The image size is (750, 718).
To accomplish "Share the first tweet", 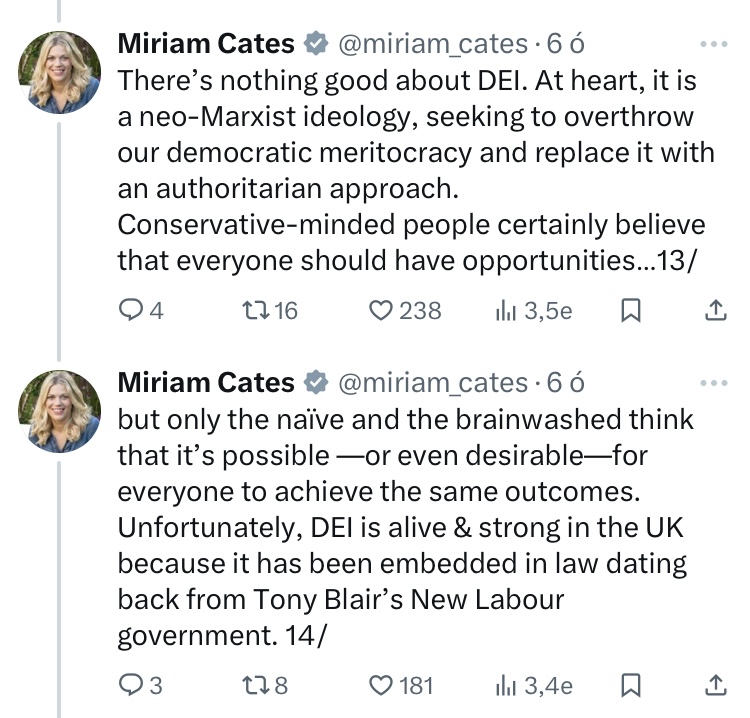I will (715, 311).
